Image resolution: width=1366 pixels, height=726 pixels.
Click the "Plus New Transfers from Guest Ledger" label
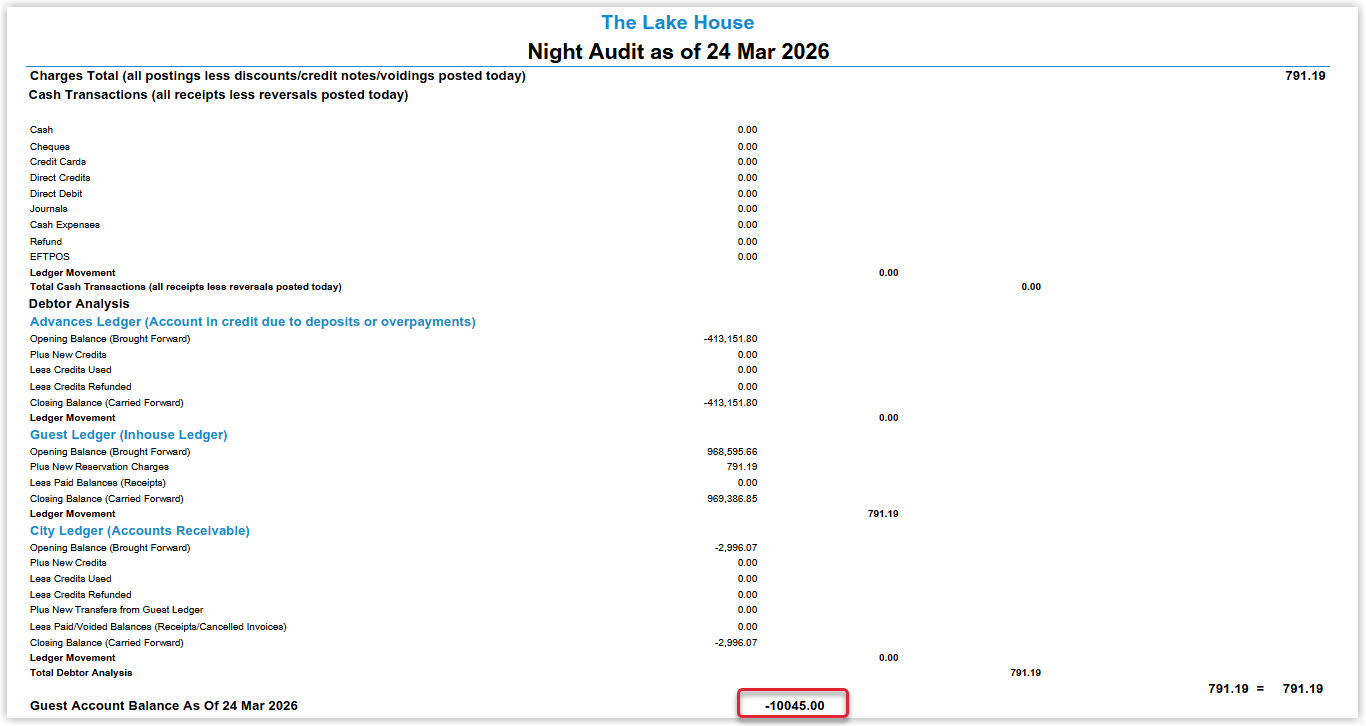117,610
